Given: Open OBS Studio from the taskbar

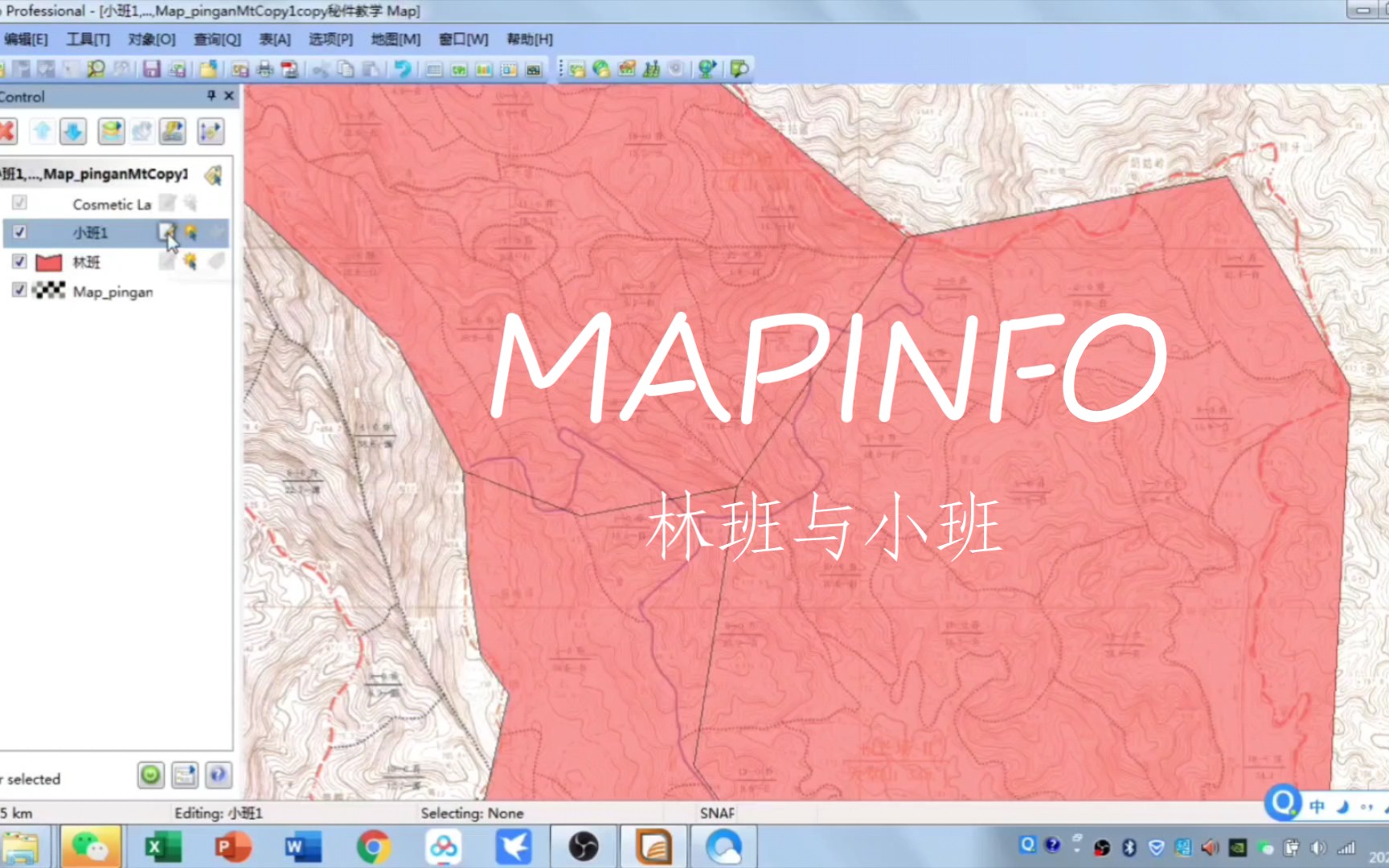Looking at the screenshot, I should (x=584, y=847).
